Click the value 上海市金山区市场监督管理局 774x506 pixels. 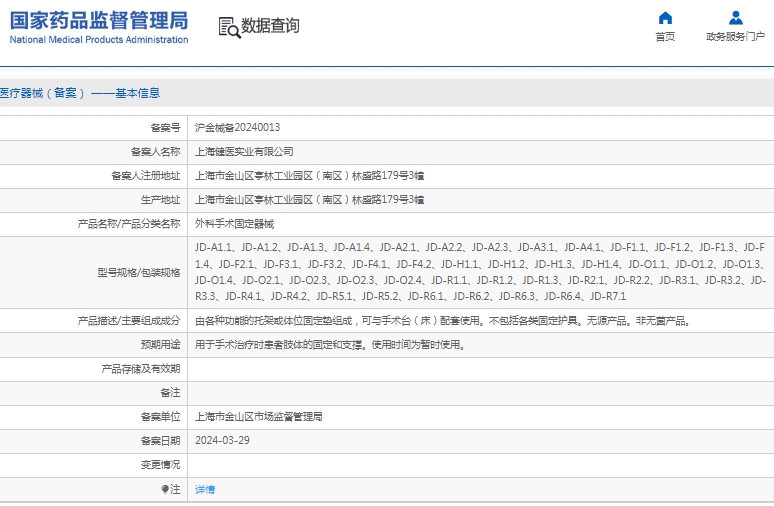coord(259,417)
